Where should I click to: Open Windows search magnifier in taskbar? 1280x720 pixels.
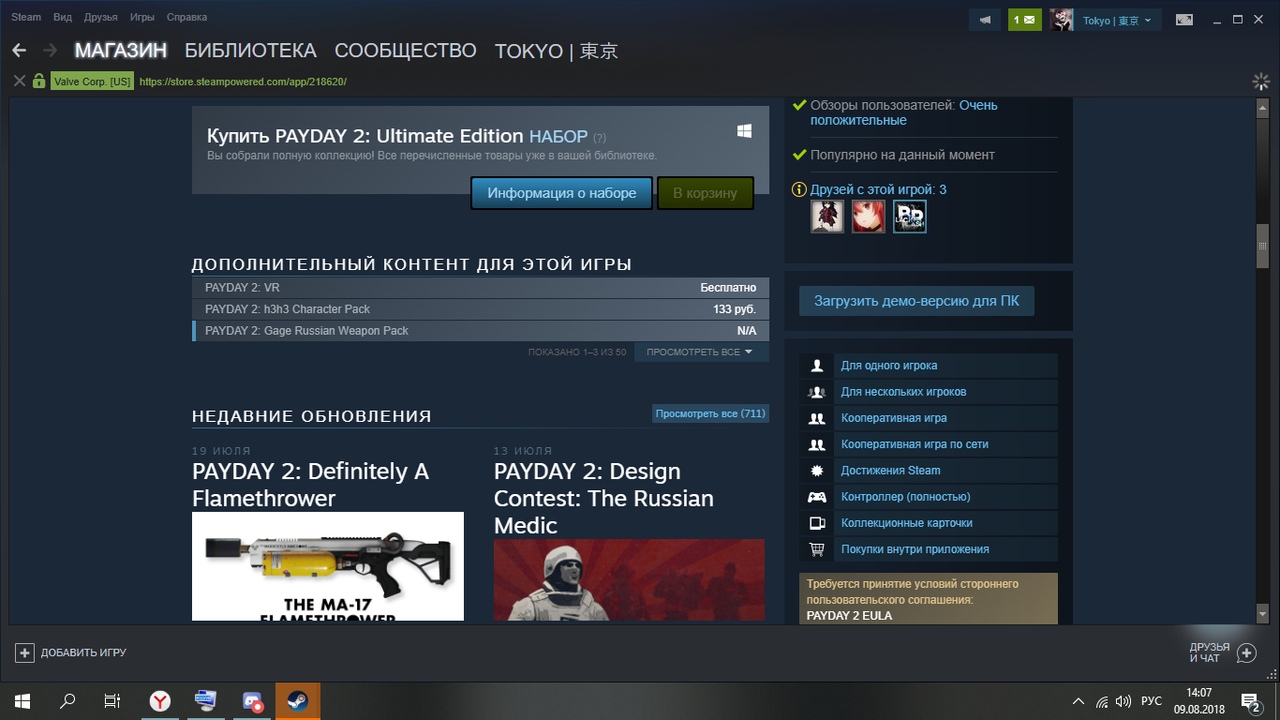(68, 701)
